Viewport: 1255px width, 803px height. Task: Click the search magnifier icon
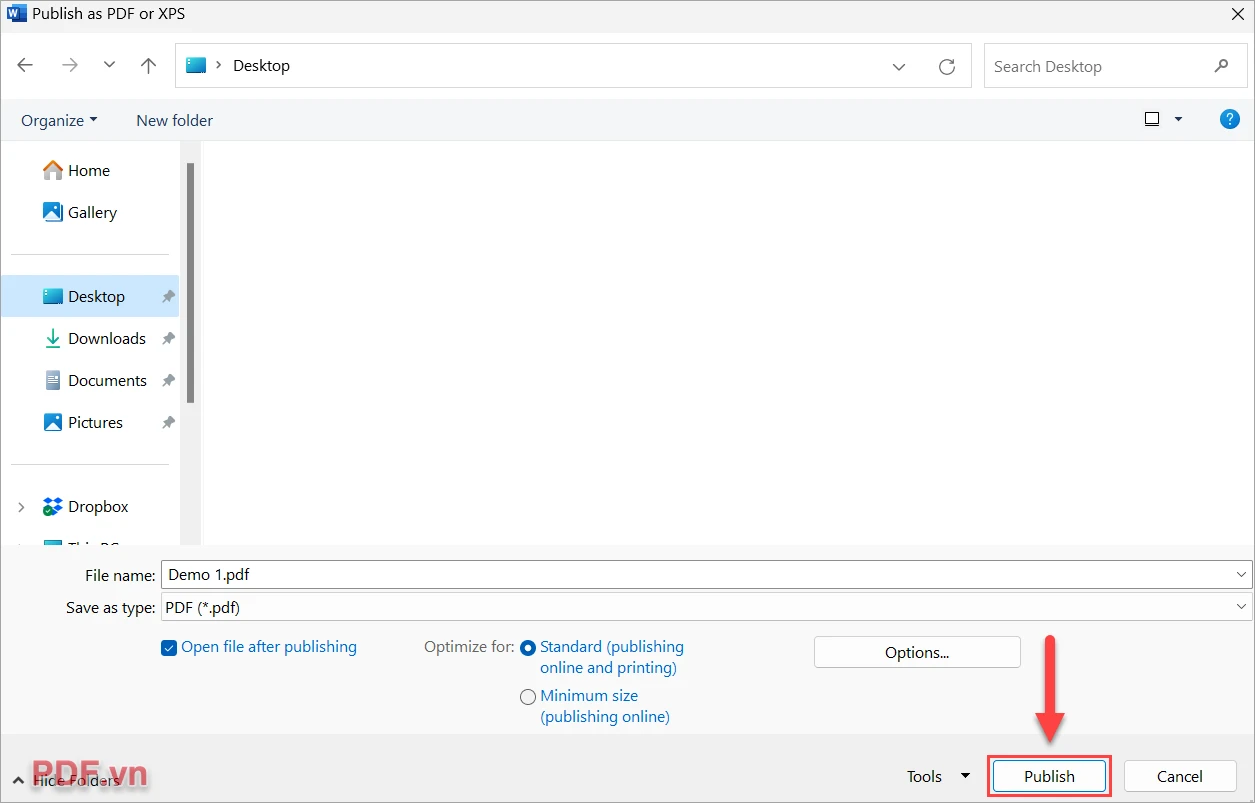pos(1221,66)
